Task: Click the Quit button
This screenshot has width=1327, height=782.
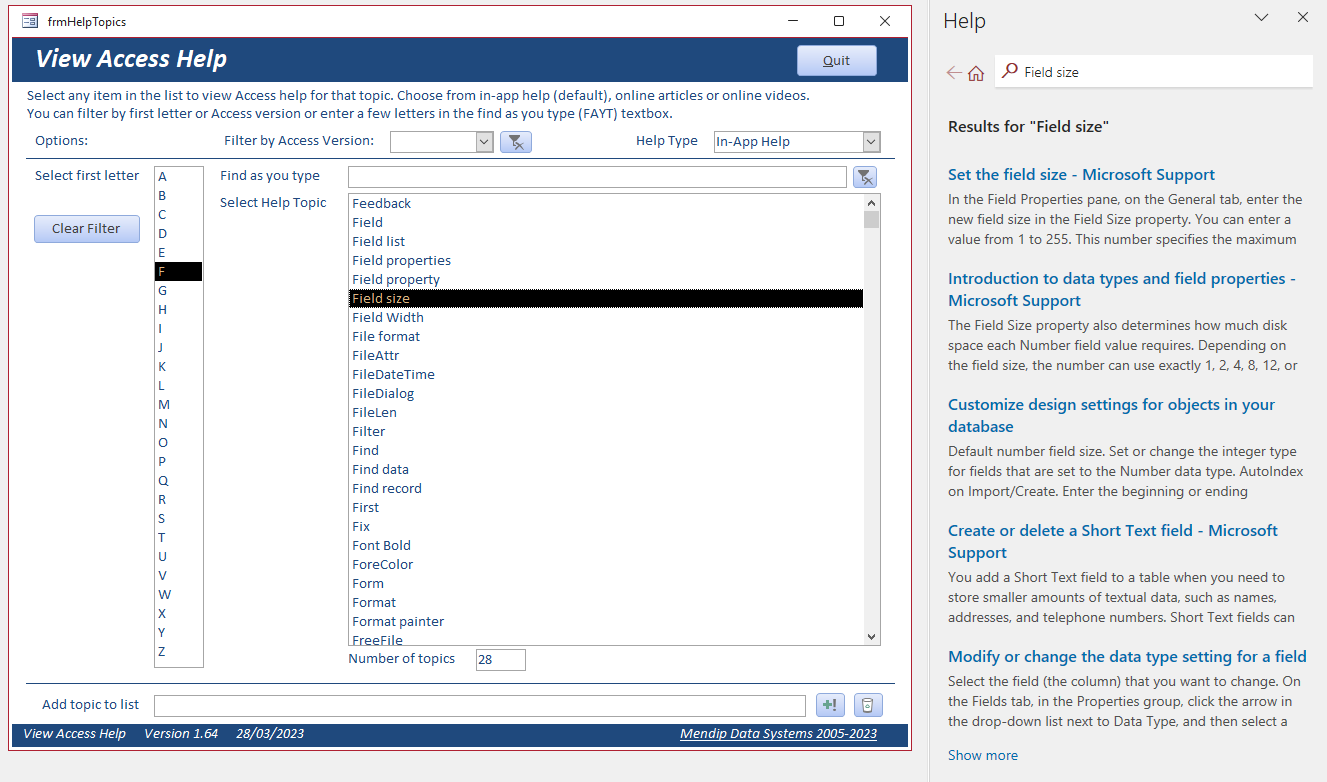Action: (x=837, y=61)
